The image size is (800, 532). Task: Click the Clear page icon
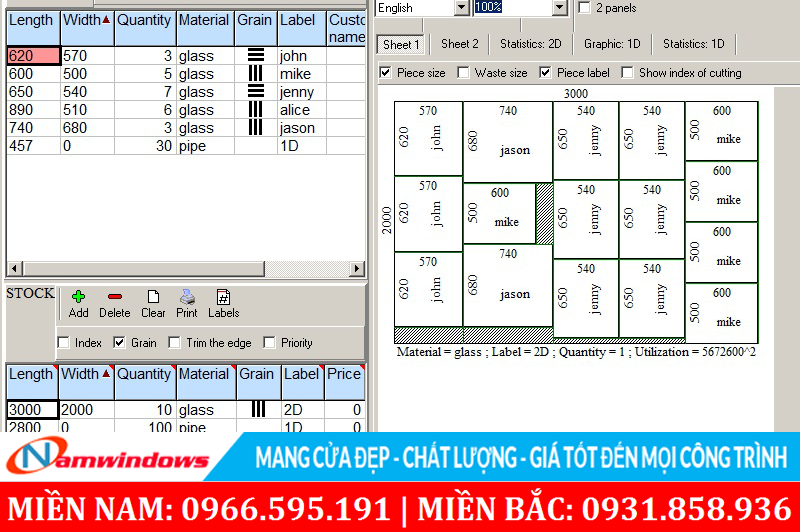(153, 296)
